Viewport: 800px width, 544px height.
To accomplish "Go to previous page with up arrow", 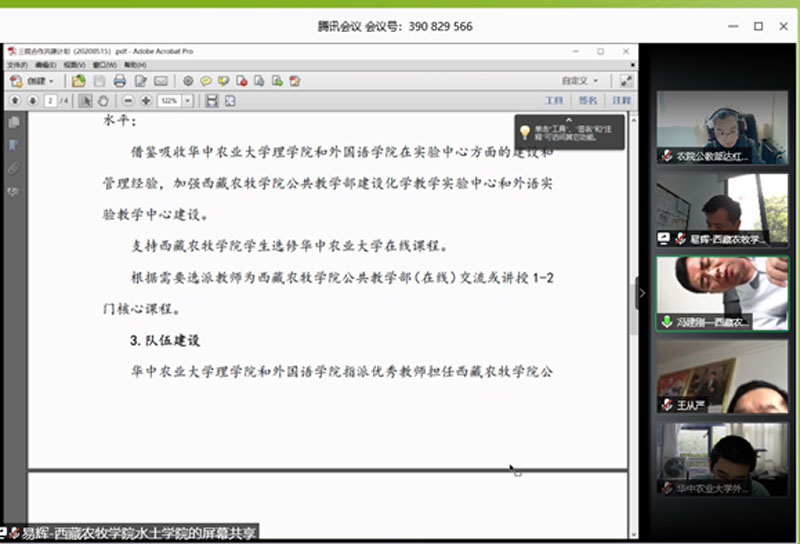I will [15, 101].
